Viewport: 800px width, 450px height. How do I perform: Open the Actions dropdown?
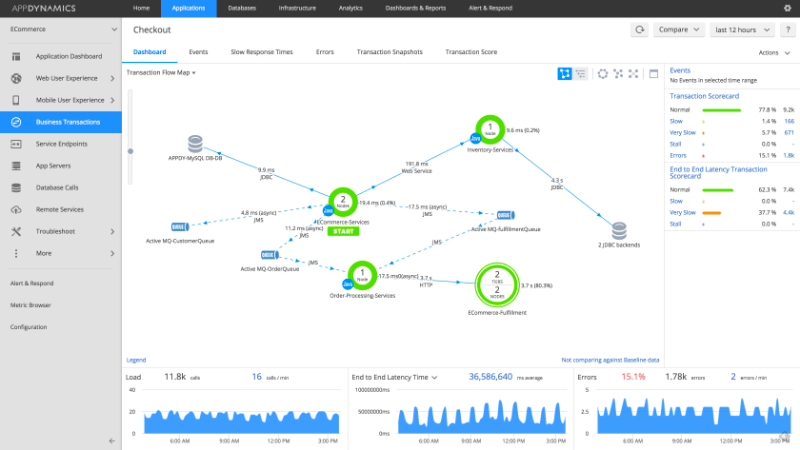click(773, 53)
